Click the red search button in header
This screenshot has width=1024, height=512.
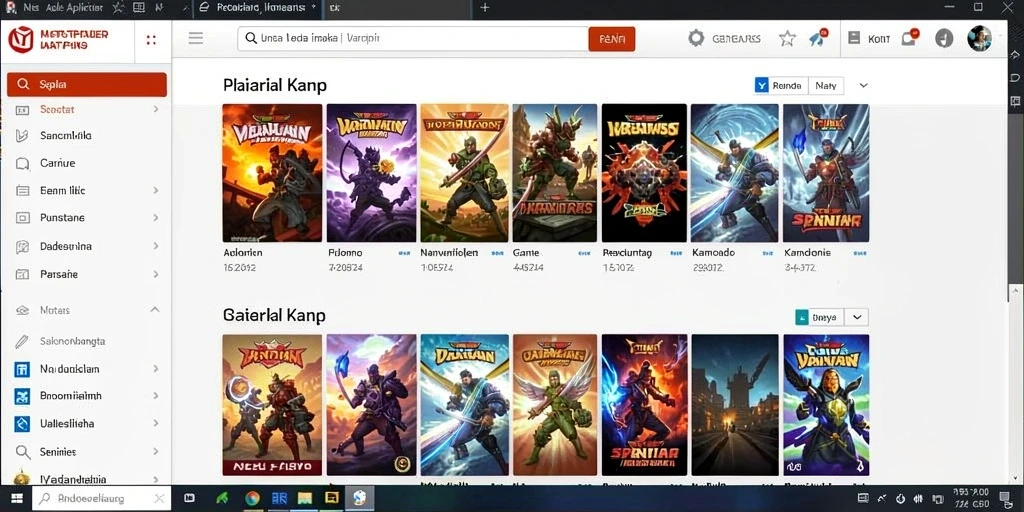click(x=612, y=39)
